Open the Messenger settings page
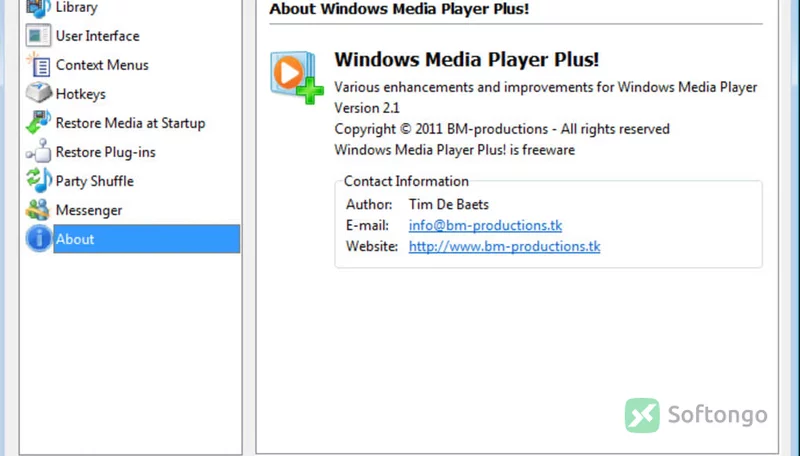This screenshot has height=456, width=800. 89,211
